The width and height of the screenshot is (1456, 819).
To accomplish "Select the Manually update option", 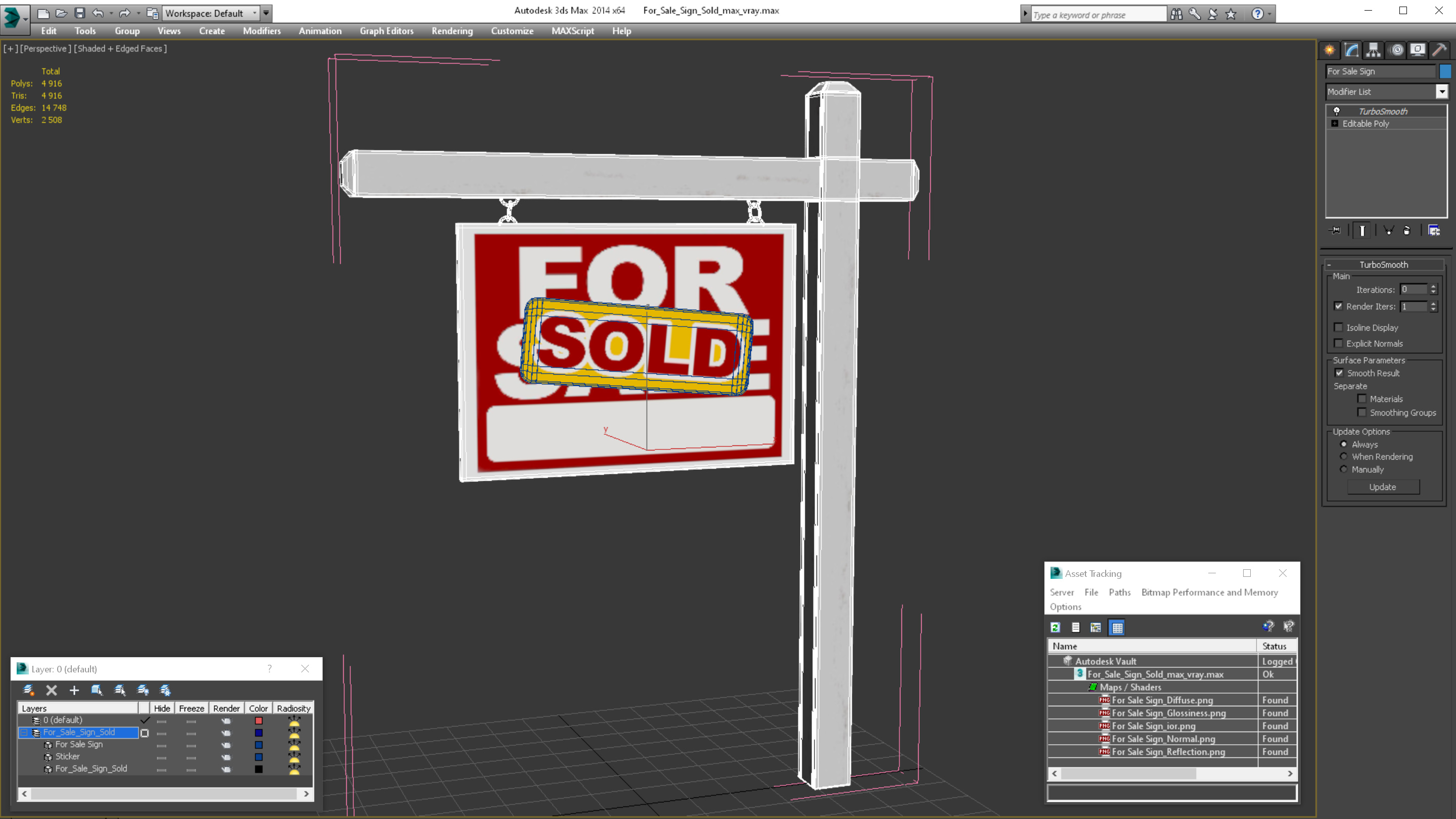I will click(1344, 470).
